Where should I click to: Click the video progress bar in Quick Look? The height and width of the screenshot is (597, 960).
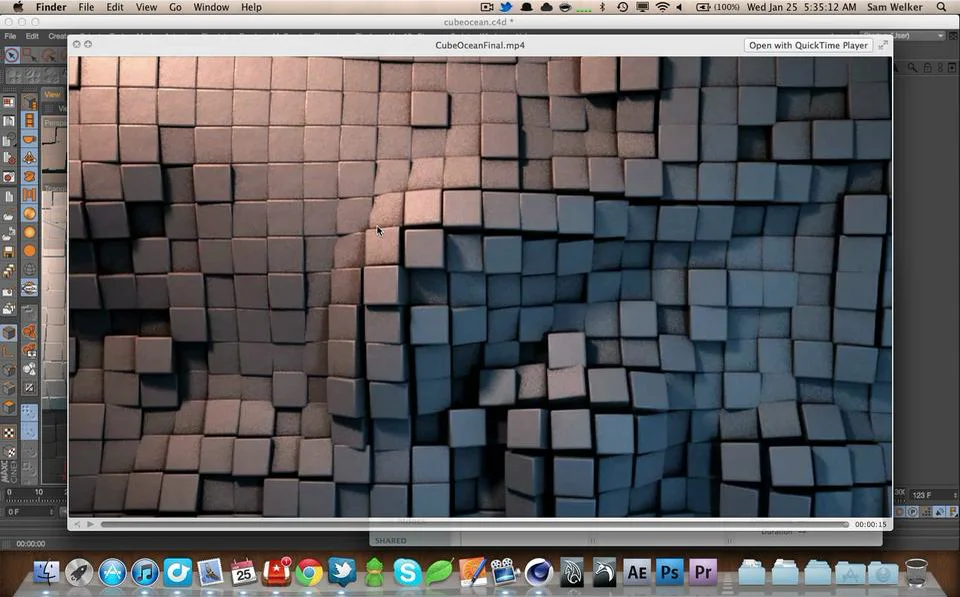[475, 524]
